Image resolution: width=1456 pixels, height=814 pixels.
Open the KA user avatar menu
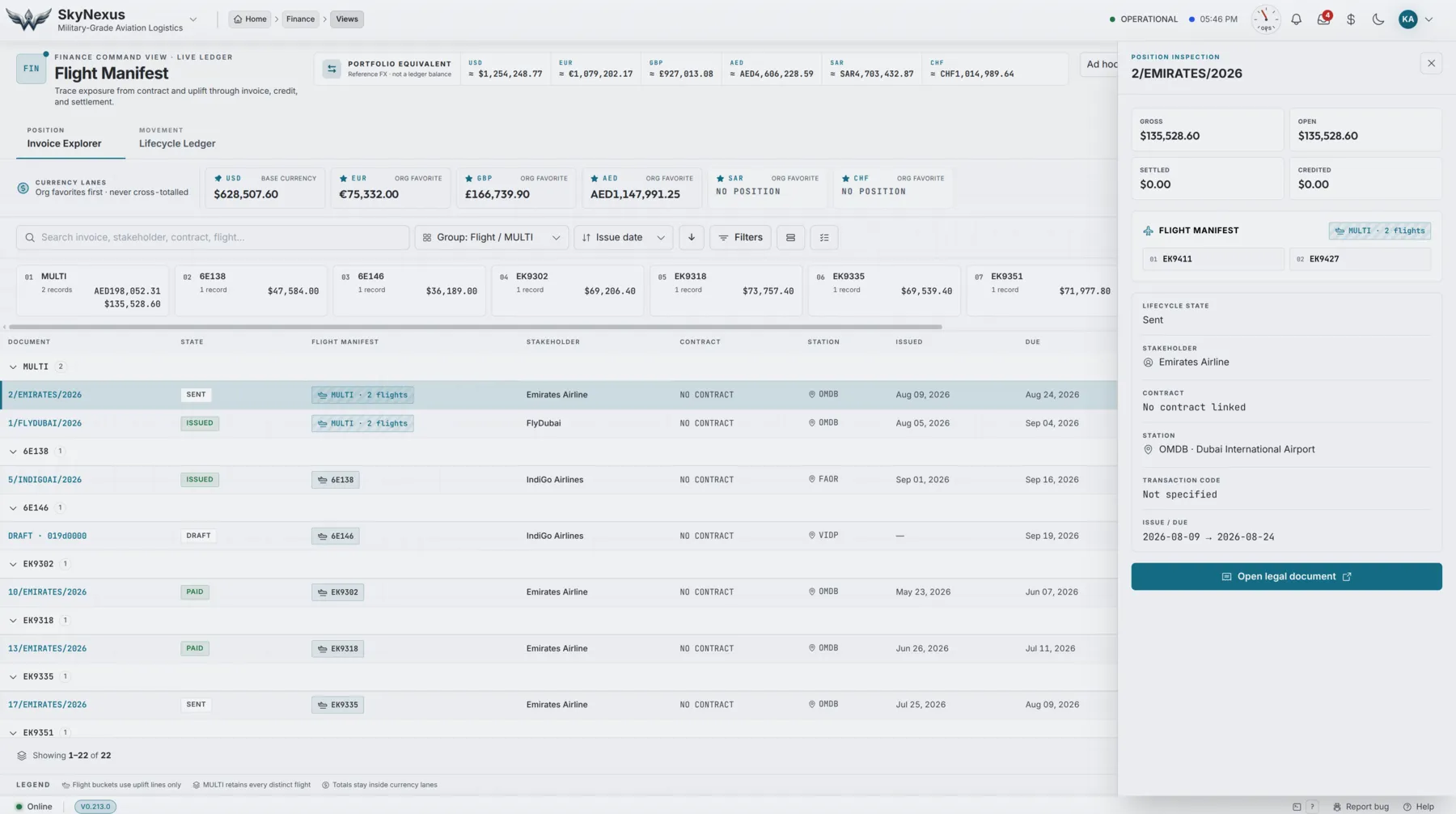click(1408, 19)
